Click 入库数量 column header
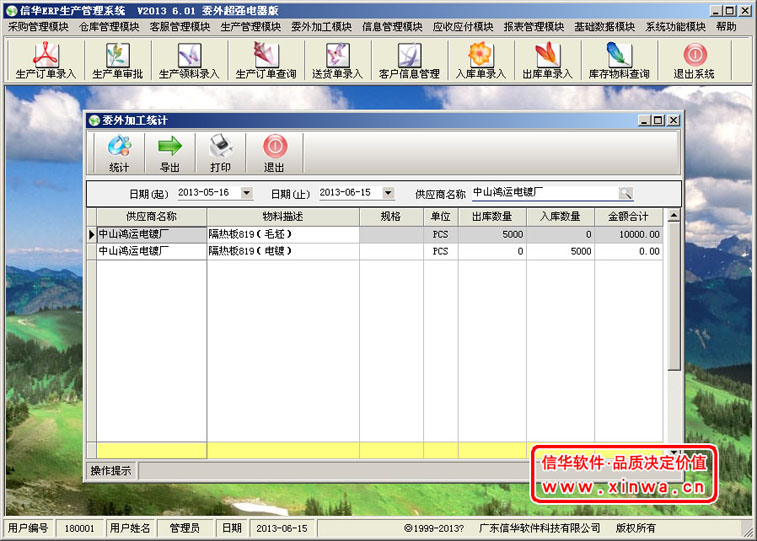Image resolution: width=757 pixels, height=541 pixels. click(x=560, y=217)
